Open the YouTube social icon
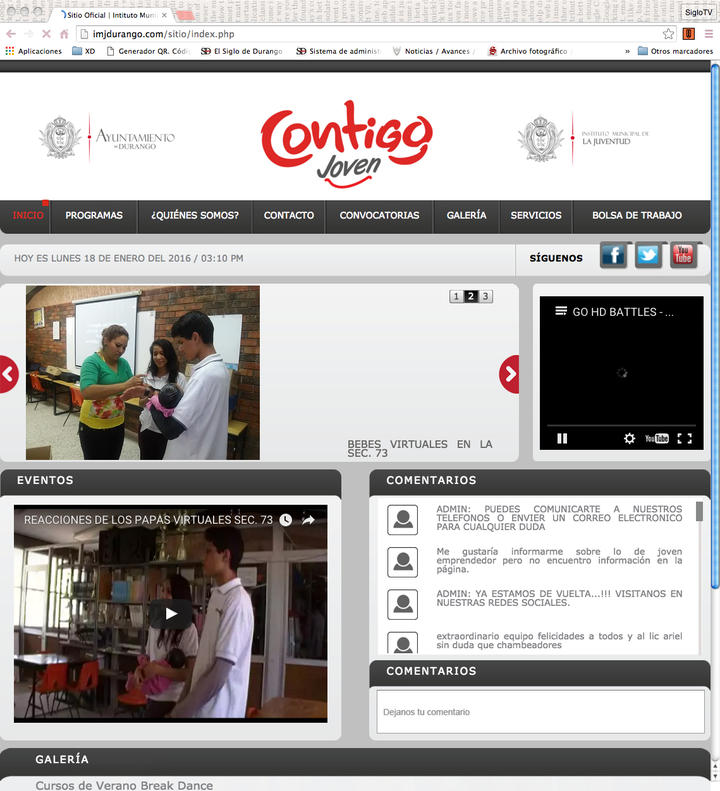 pos(683,256)
